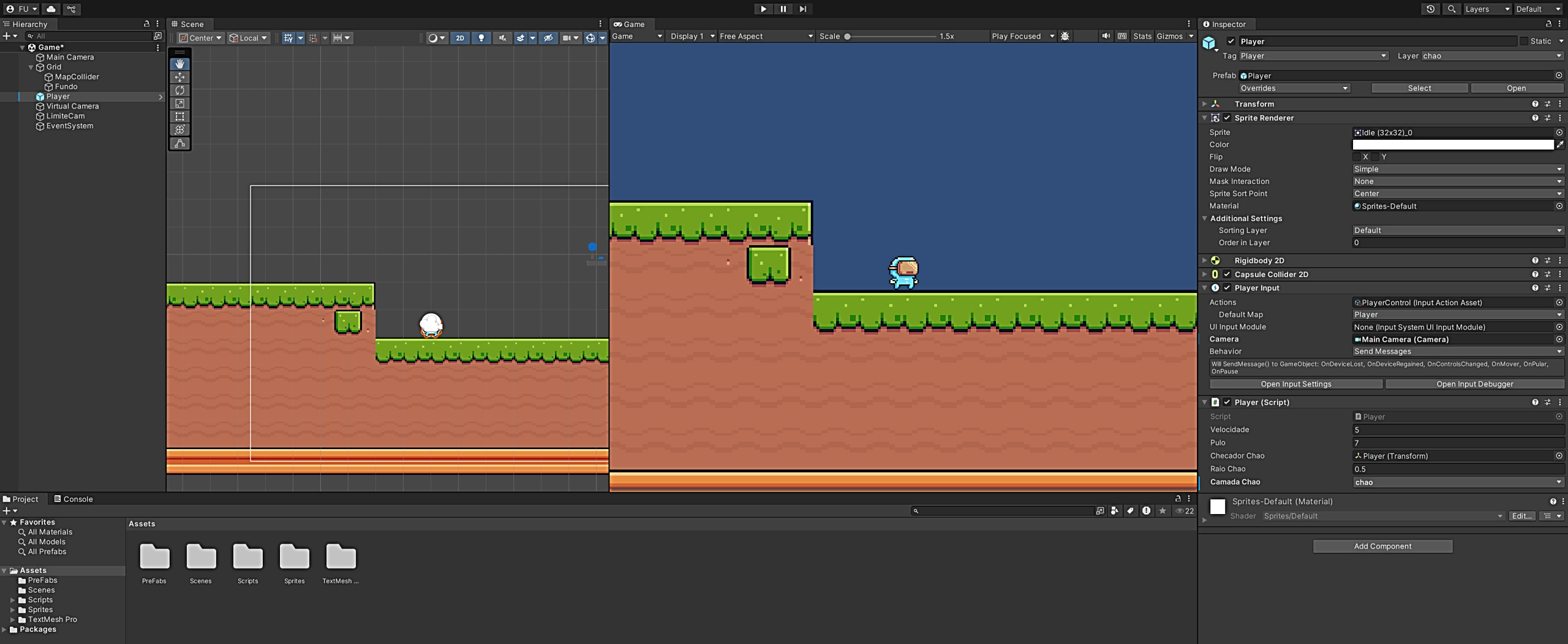
Task: Select the Rect tool in Scene toolbar
Action: (179, 116)
